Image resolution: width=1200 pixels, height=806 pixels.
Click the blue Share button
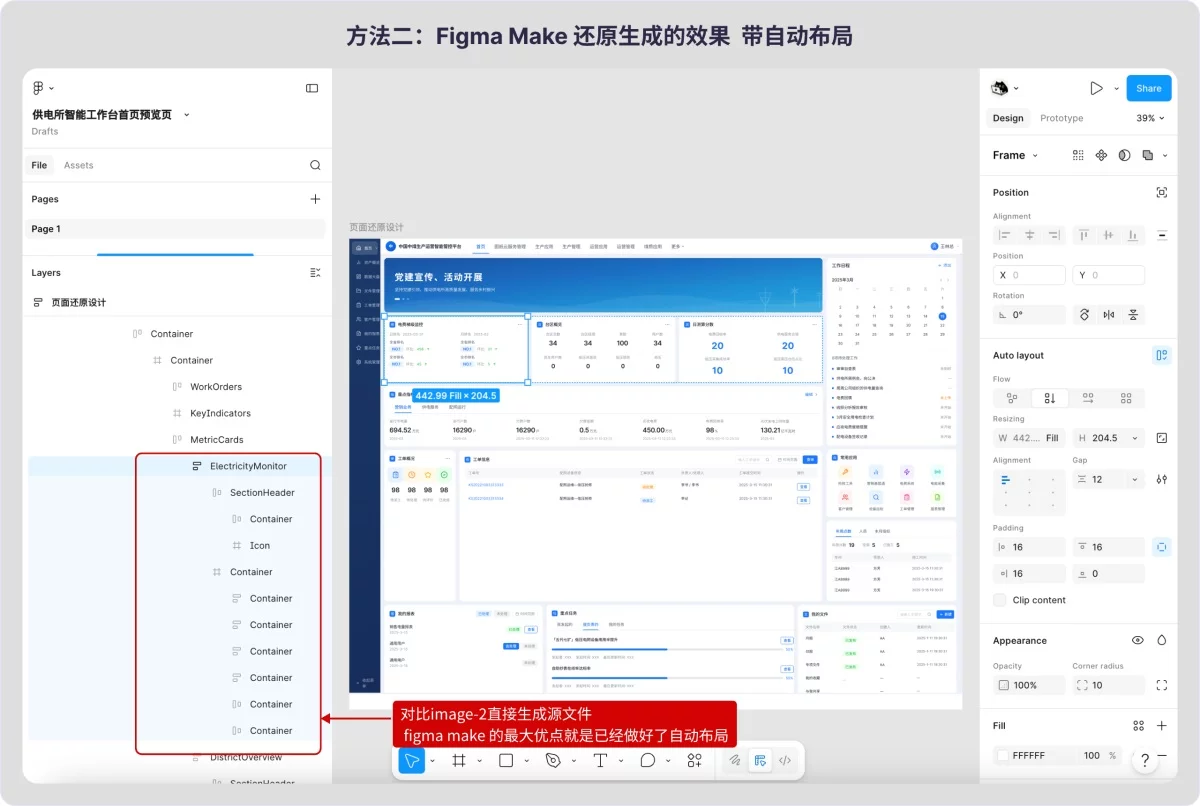(1148, 88)
